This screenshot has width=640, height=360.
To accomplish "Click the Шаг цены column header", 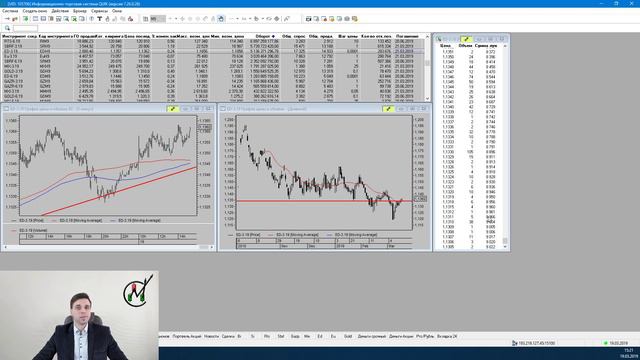I will click(x=348, y=36).
